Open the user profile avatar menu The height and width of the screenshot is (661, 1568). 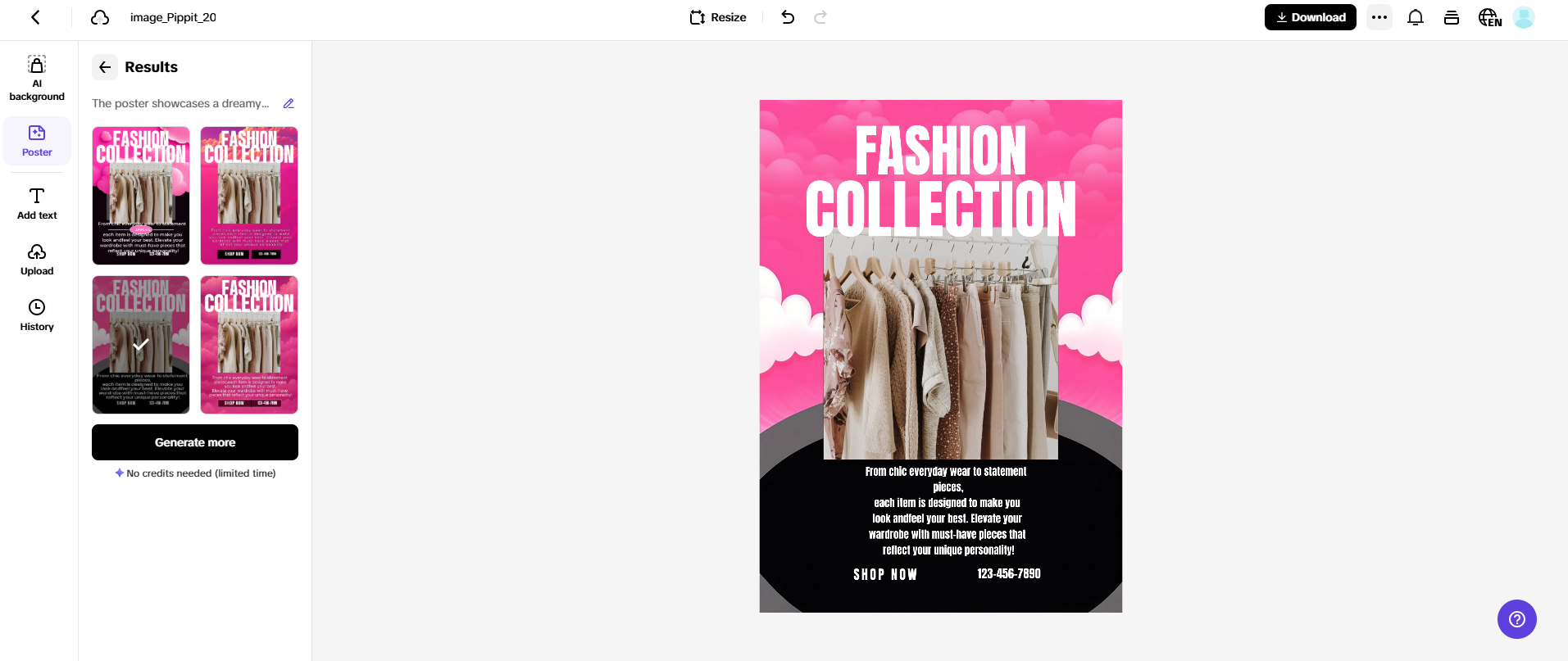tap(1524, 17)
